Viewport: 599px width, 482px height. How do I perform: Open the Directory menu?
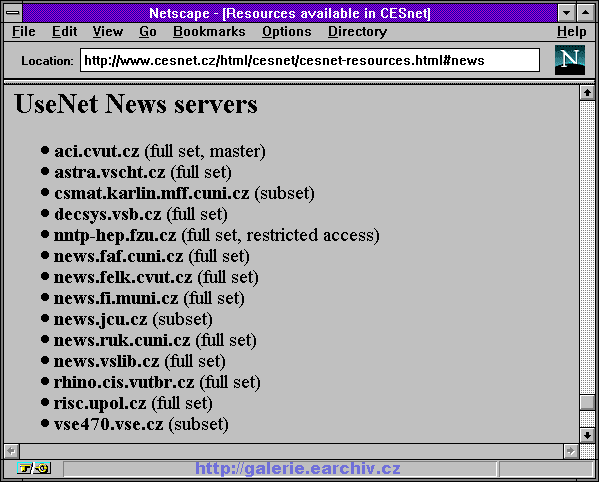click(x=358, y=31)
